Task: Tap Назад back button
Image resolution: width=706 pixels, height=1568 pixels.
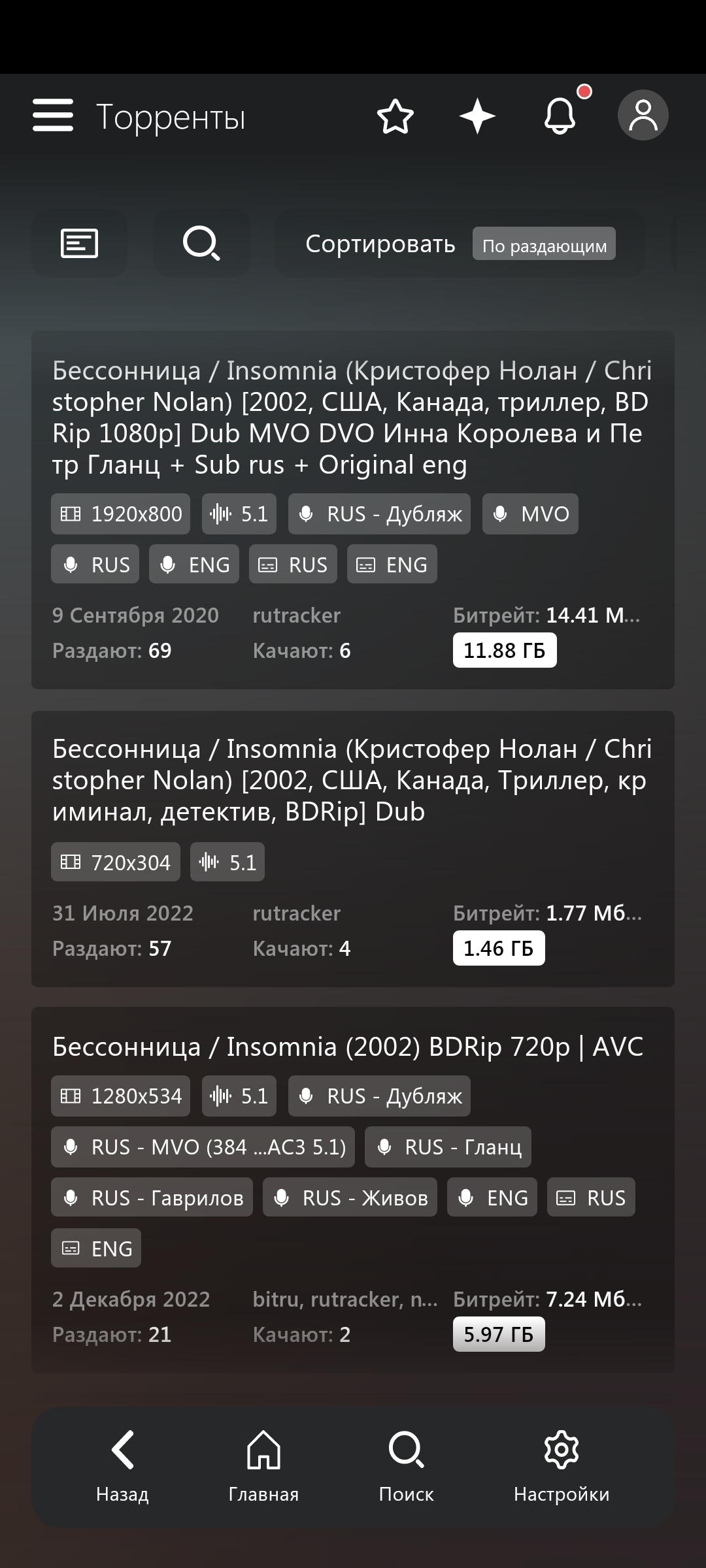Action: [x=122, y=1467]
